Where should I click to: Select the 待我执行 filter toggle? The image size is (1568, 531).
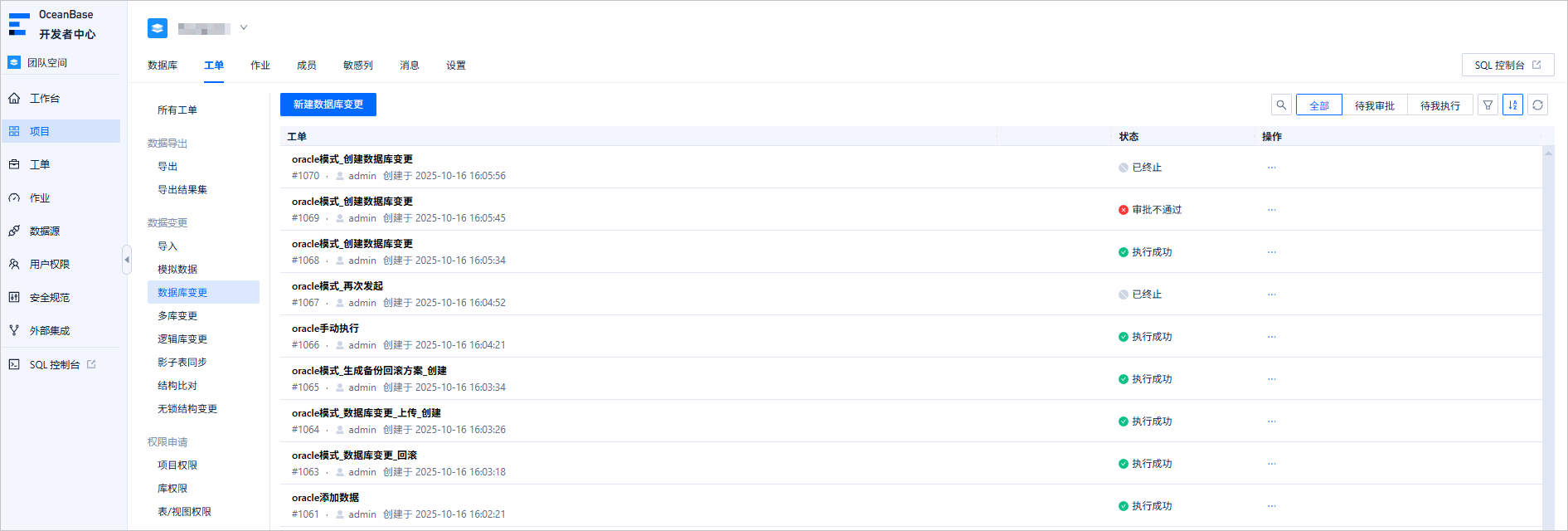[x=1440, y=105]
